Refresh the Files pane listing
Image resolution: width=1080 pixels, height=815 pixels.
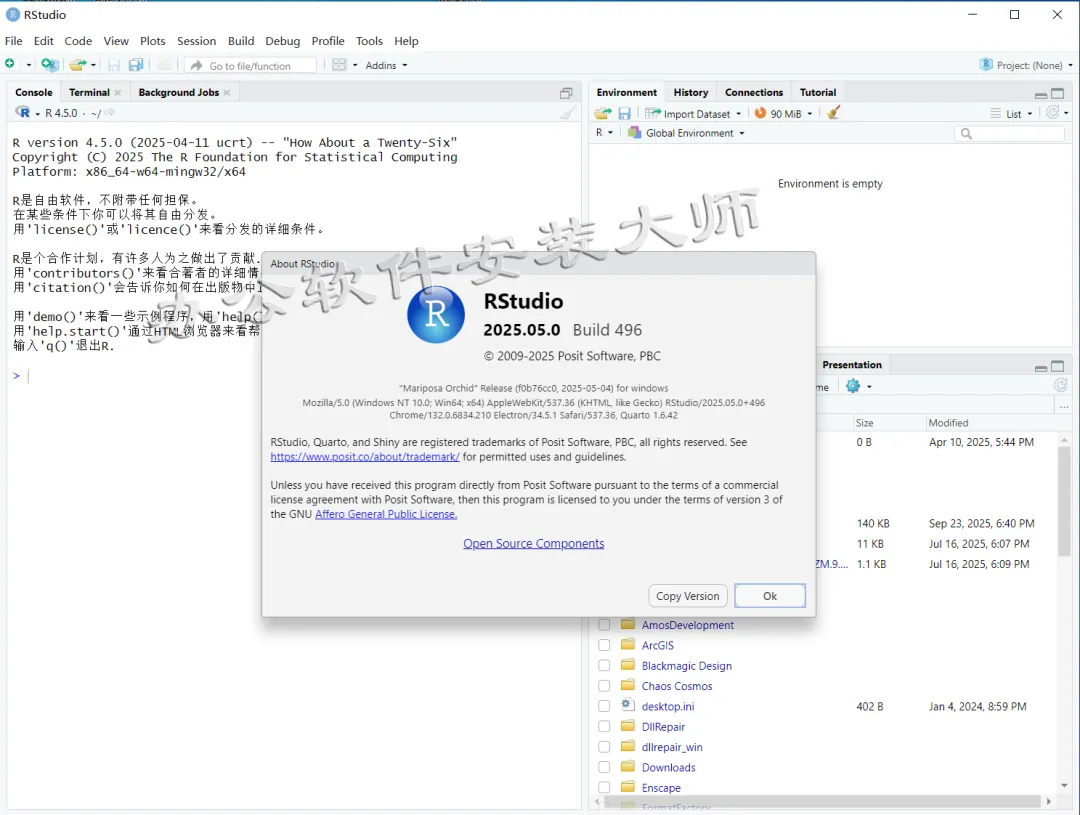coord(1061,385)
